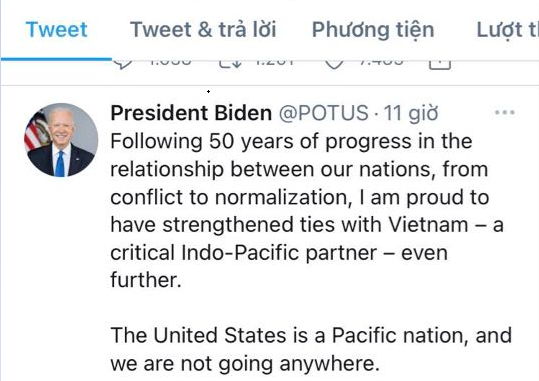Select the Tweet tab
The height and width of the screenshot is (381, 539).
point(56,30)
